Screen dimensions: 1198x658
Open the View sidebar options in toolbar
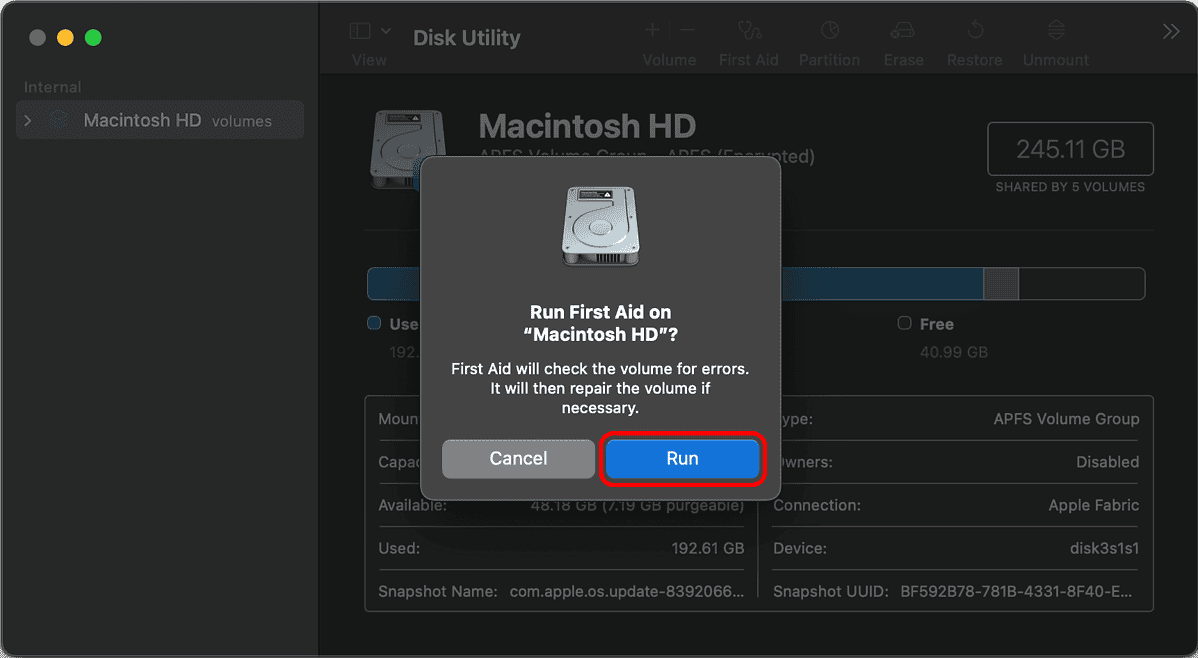point(385,31)
